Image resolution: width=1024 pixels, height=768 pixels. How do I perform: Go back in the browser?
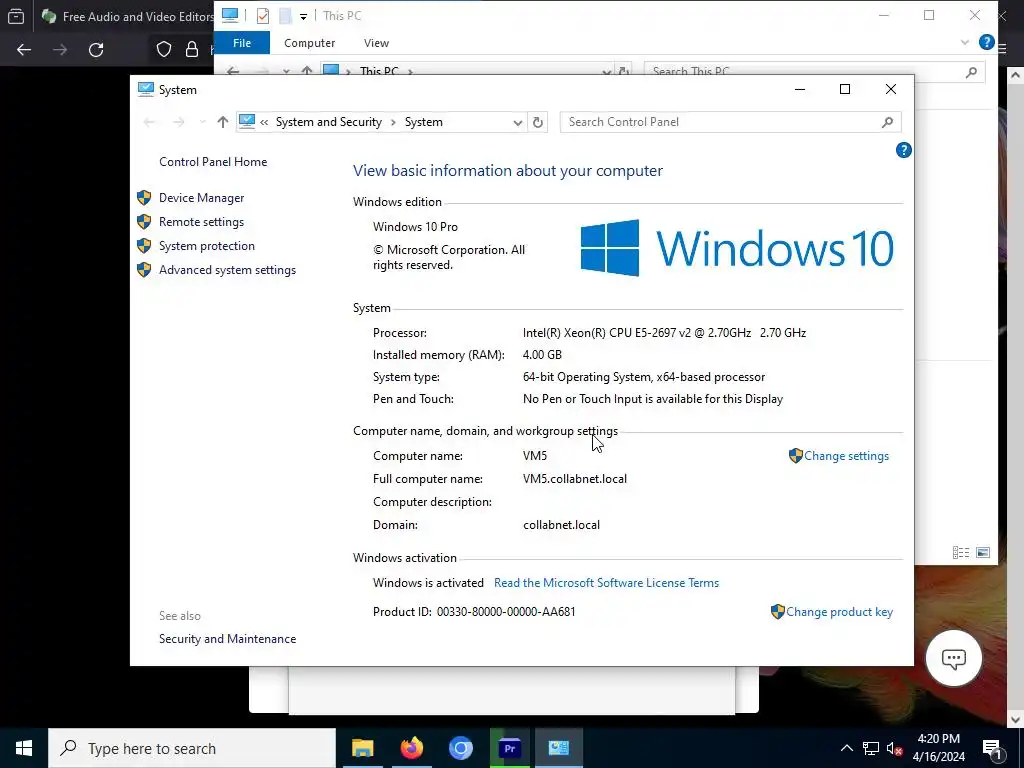pyautogui.click(x=24, y=50)
